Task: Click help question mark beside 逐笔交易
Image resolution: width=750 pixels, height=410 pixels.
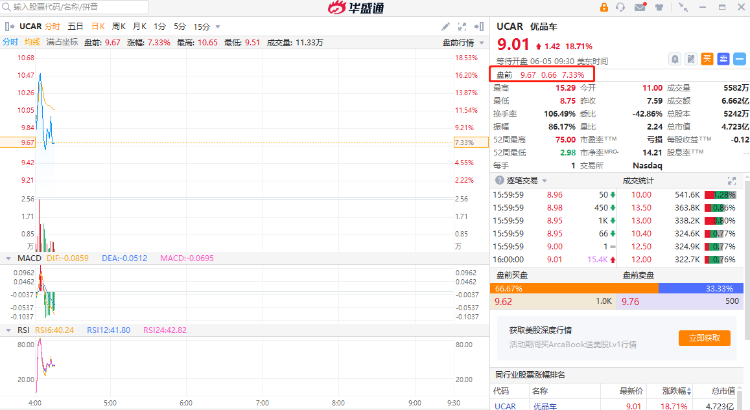Action: [499, 180]
